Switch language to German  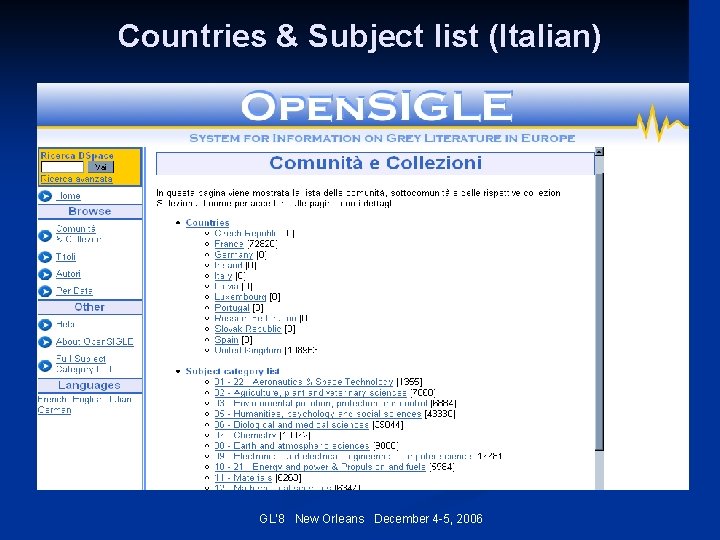coord(54,410)
